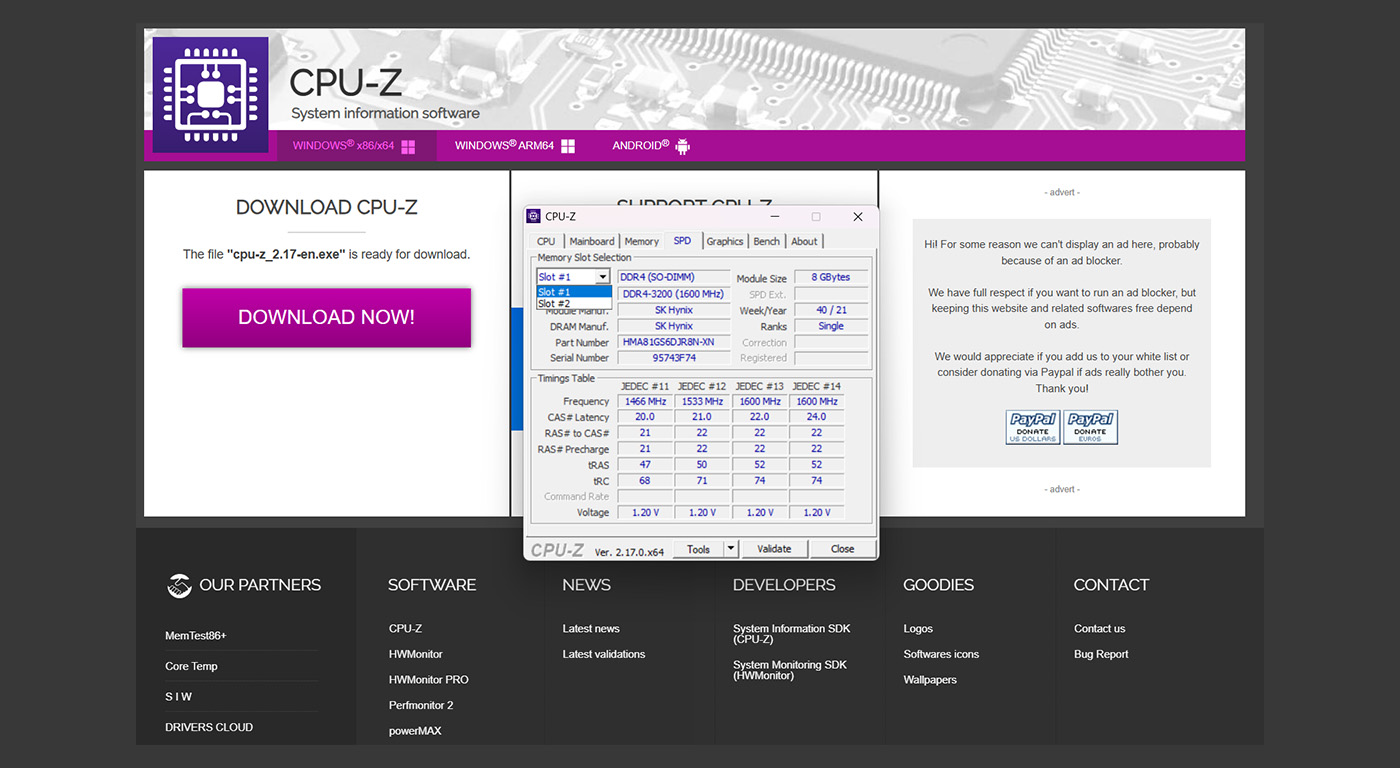This screenshot has width=1400, height=768.
Task: Click the Windows logo beside x86/x64
Action: pyautogui.click(x=408, y=146)
